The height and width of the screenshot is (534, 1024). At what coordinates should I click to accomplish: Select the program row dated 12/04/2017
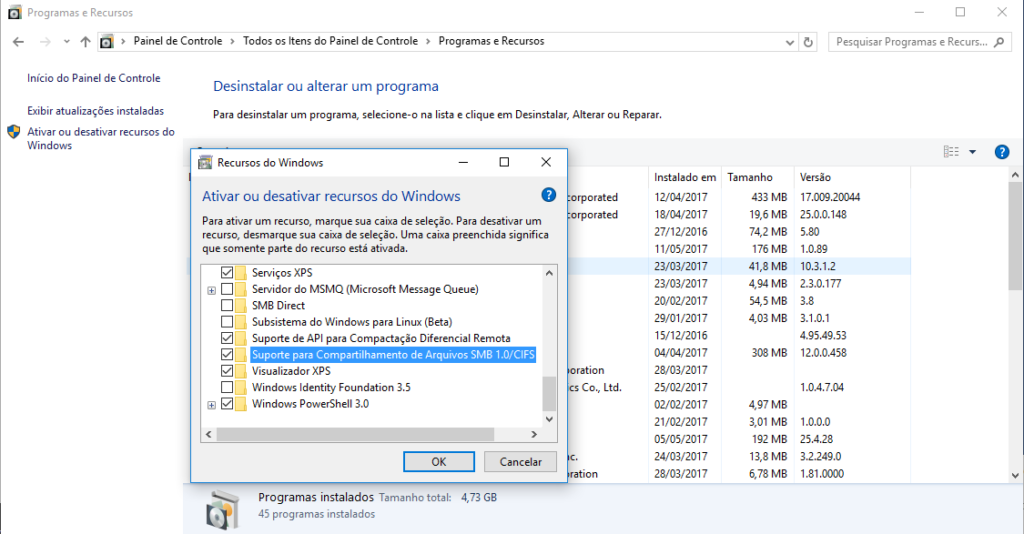pos(738,197)
